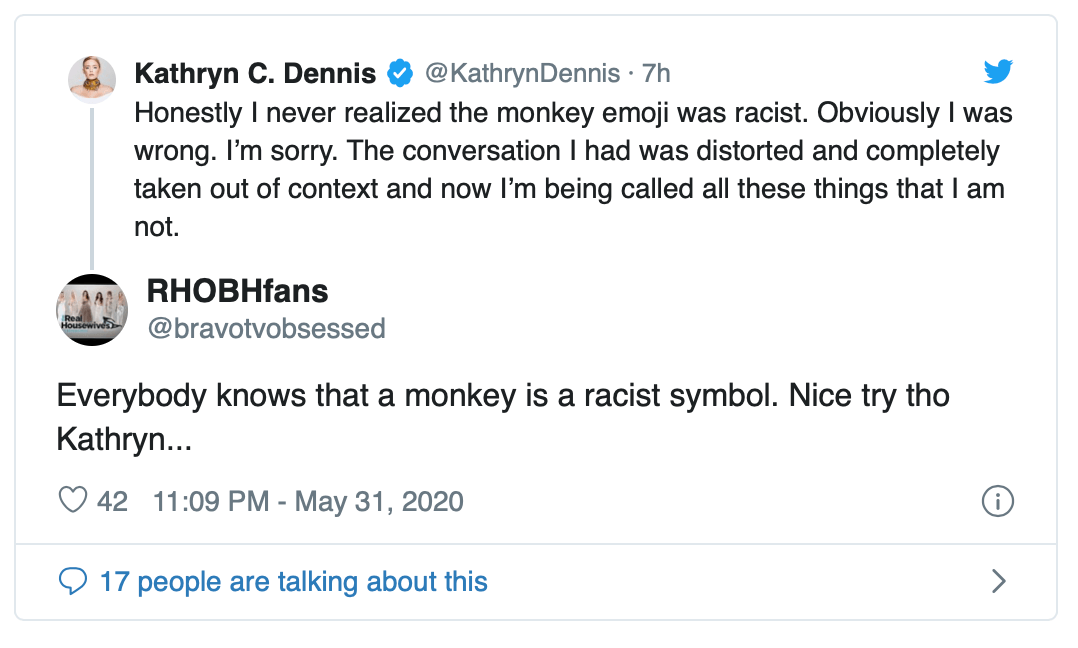
Task: Click the Kathryn C. Dennis display name
Action: pos(255,73)
